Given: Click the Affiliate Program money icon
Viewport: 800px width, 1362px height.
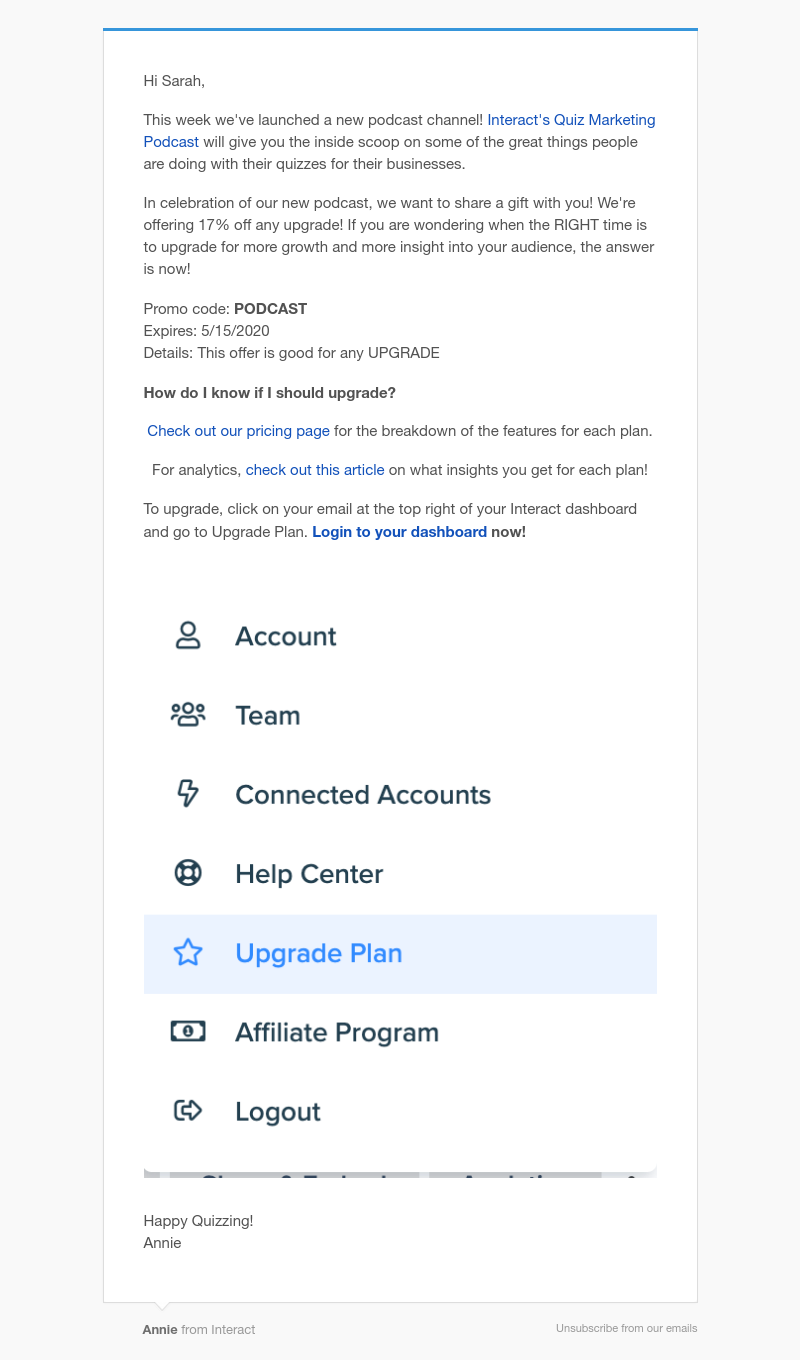Looking at the screenshot, I should click(188, 1032).
